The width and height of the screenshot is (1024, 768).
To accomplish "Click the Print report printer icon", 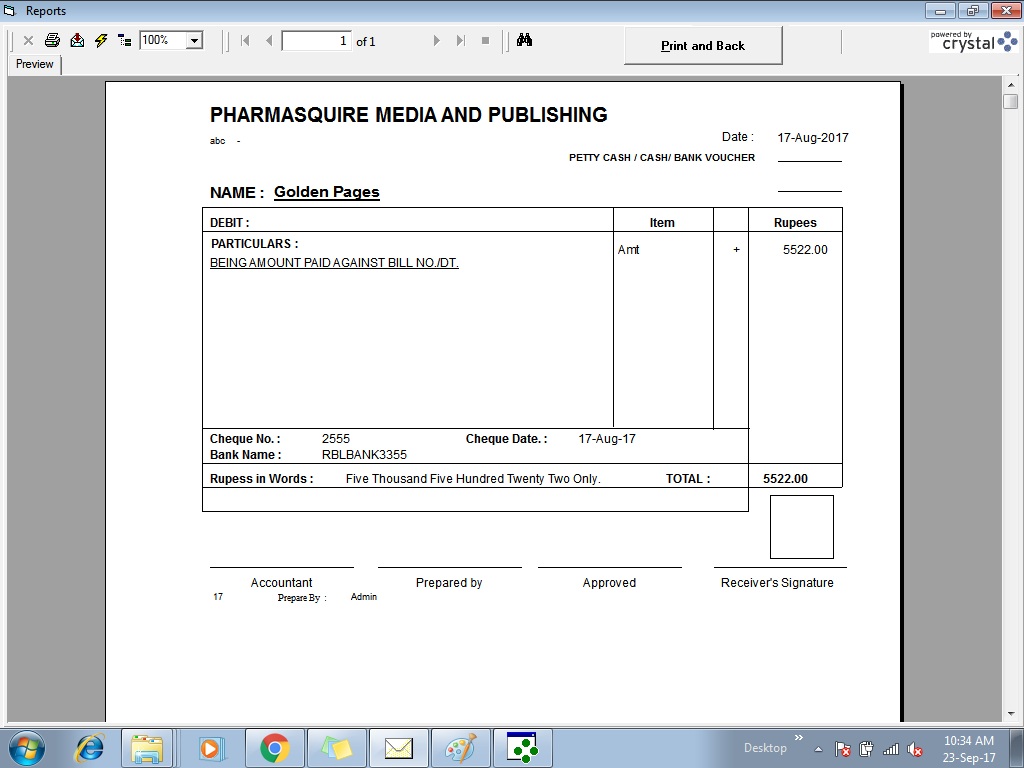I will [52, 41].
